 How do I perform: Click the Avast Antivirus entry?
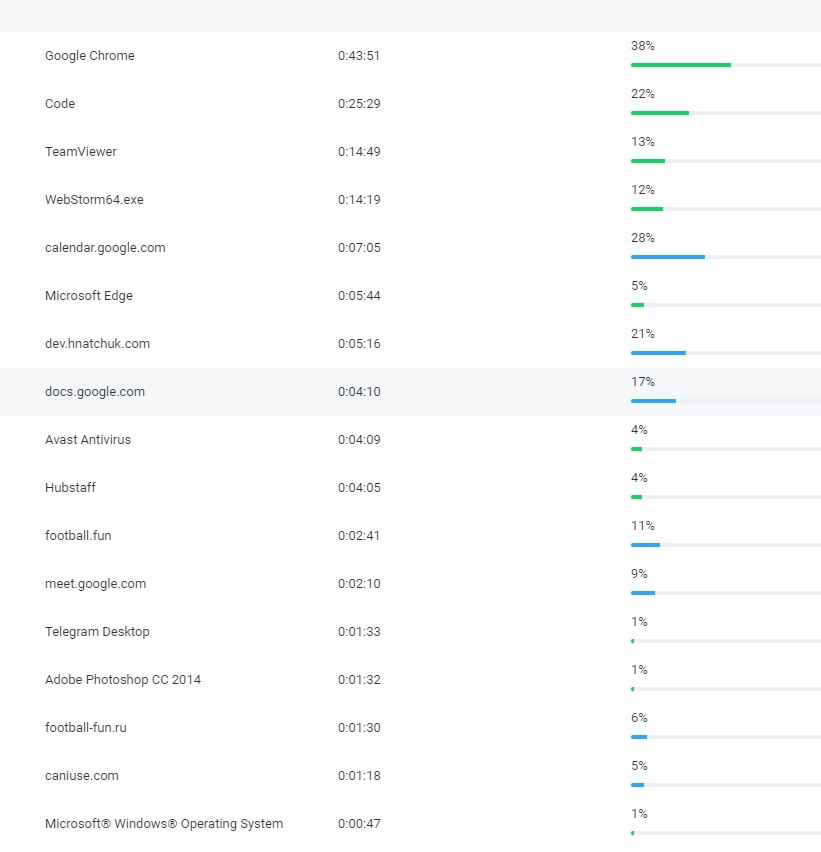coord(87,440)
